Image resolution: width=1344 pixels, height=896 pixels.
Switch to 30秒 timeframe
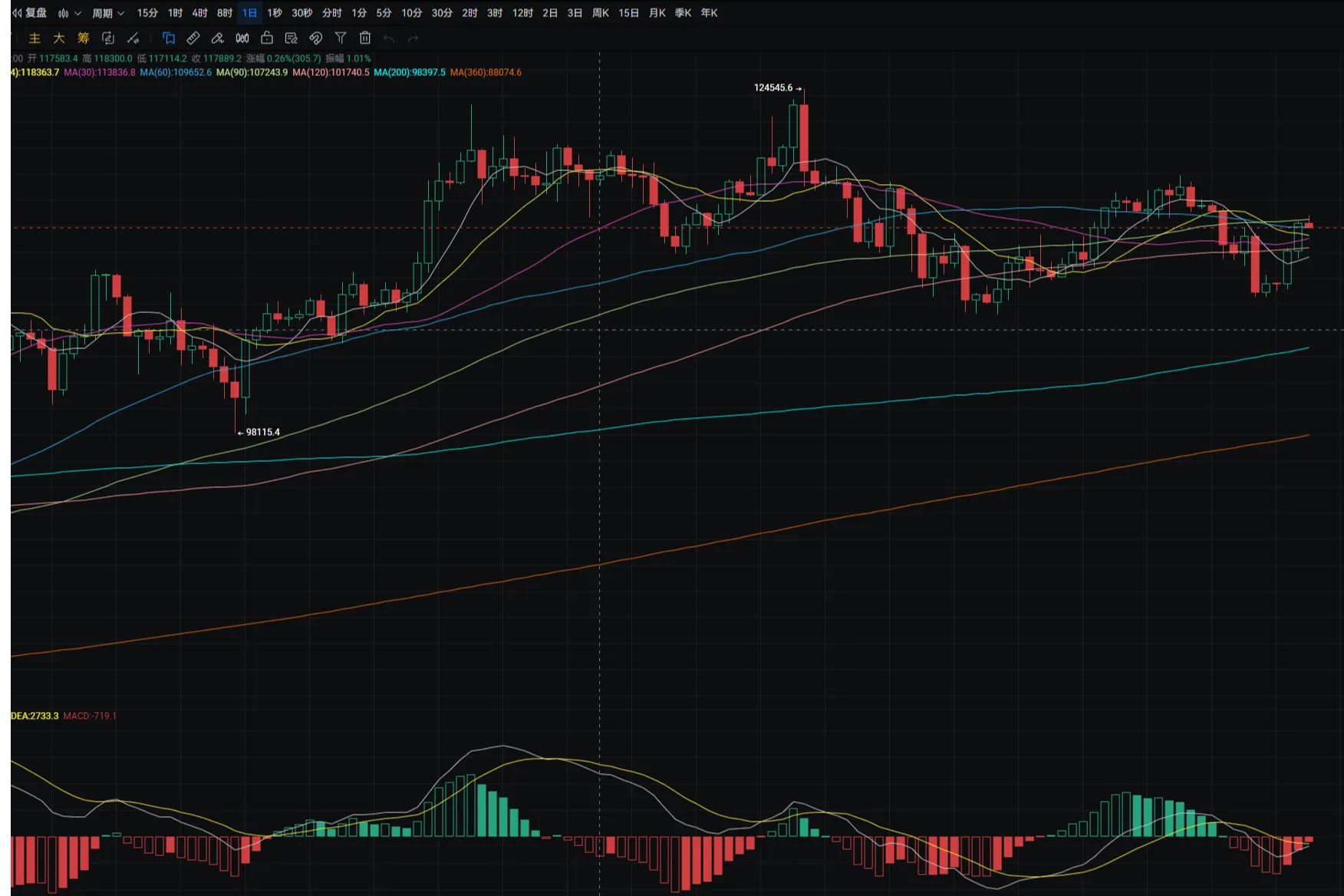pos(301,13)
